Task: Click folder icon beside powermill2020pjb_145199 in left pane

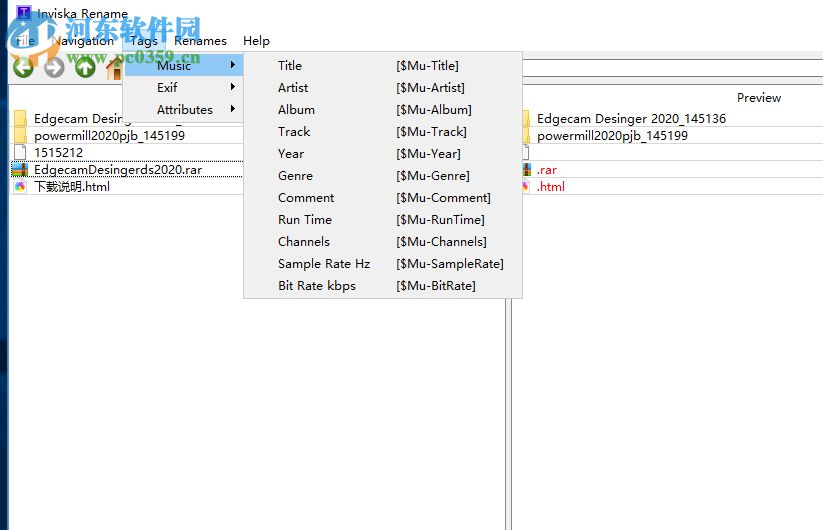Action: coord(20,135)
